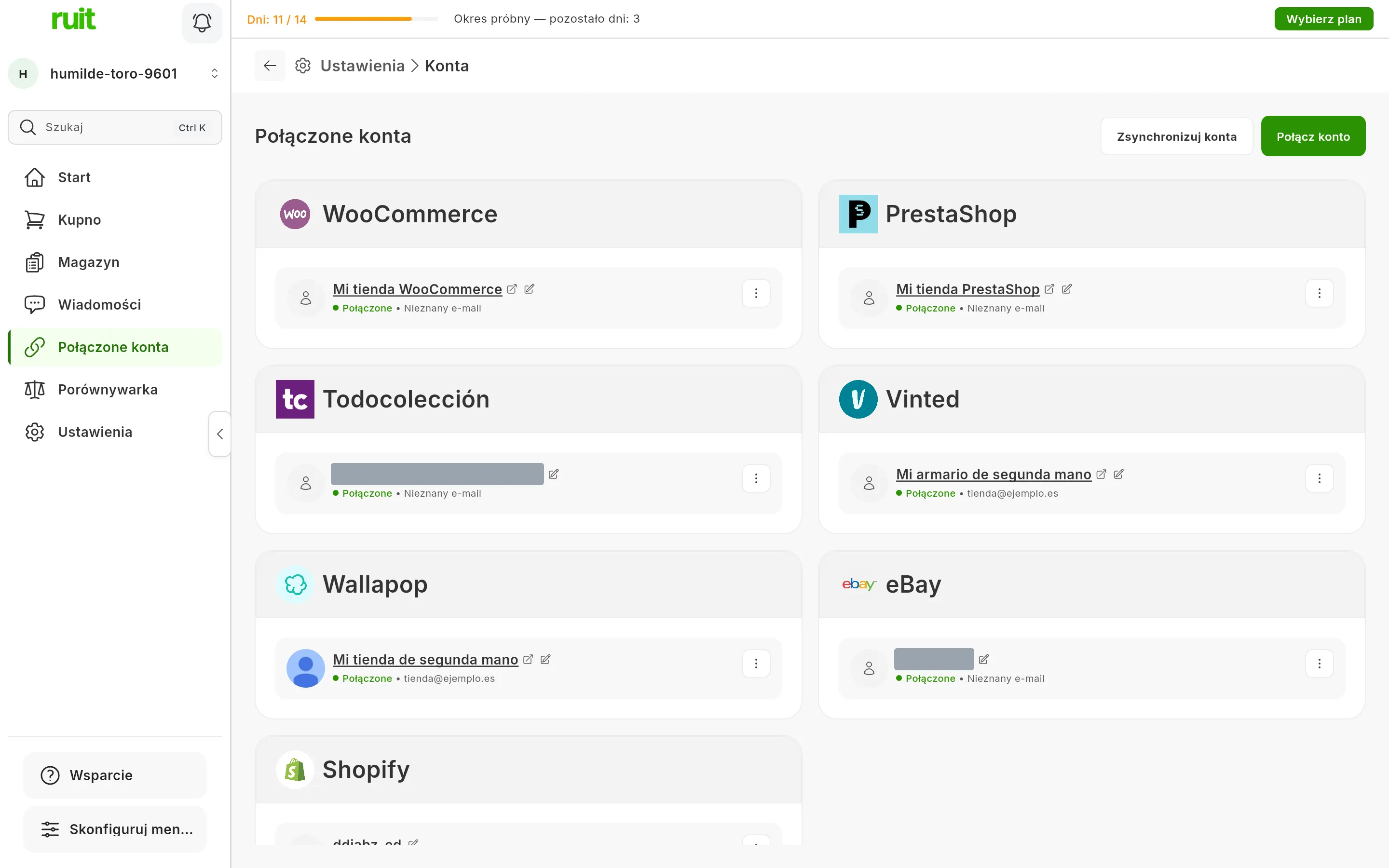This screenshot has height=868, width=1389.
Task: Edit the eBay account name
Action: point(984,659)
